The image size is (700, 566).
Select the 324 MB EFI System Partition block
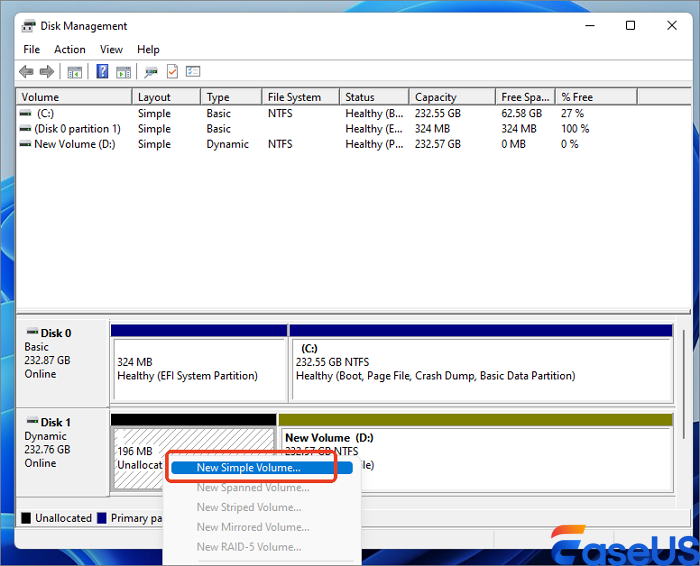(x=199, y=369)
